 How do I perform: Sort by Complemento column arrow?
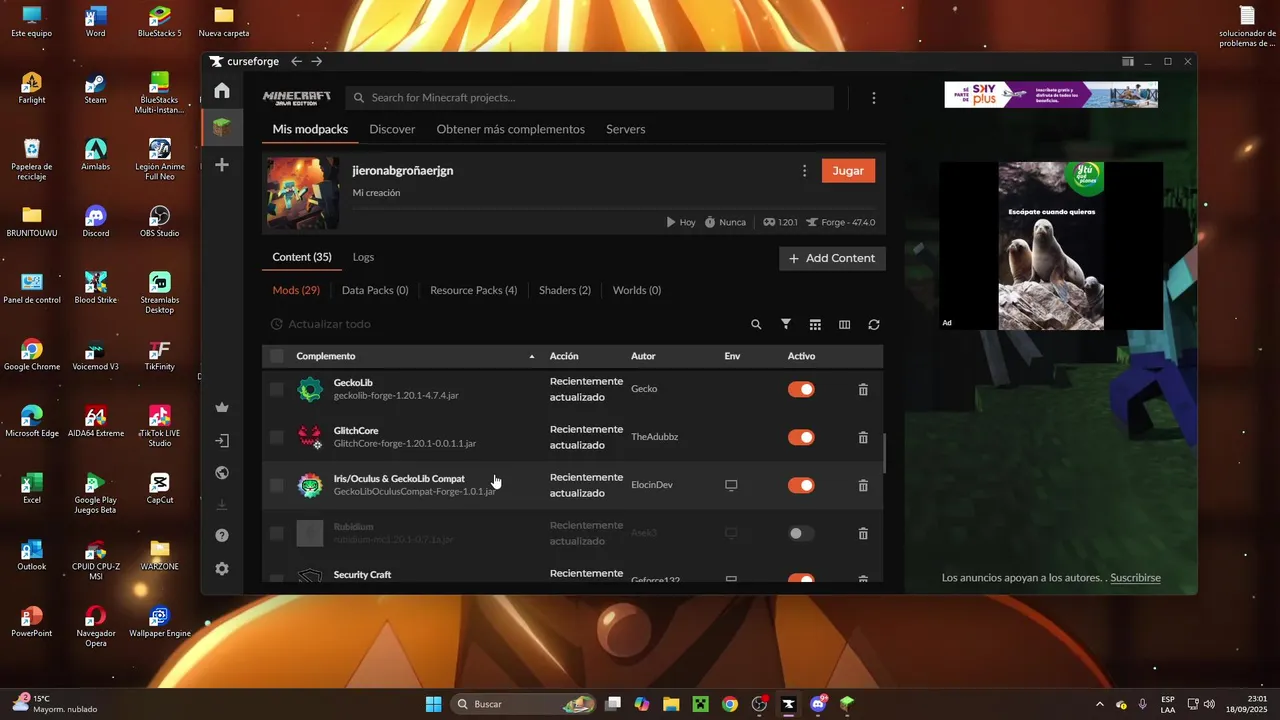click(x=532, y=357)
